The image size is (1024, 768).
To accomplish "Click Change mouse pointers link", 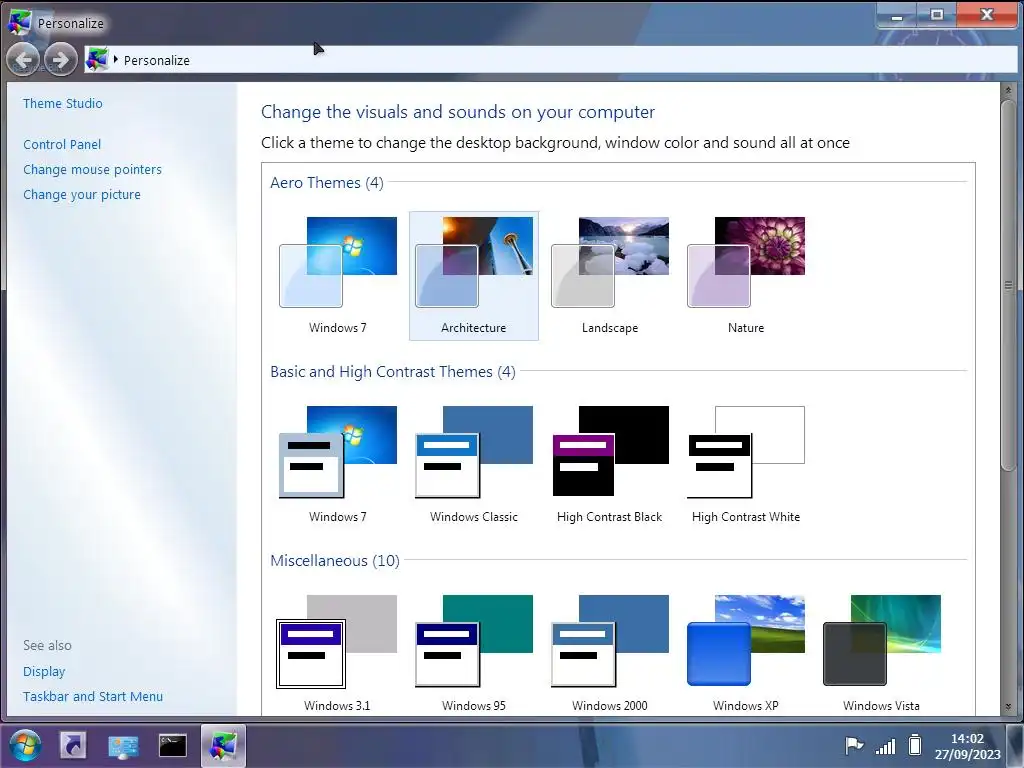I will [x=92, y=169].
